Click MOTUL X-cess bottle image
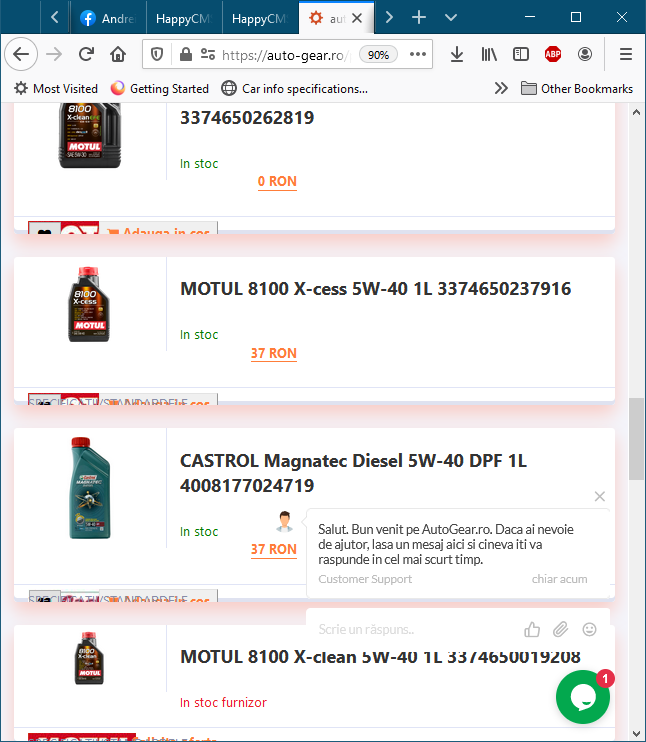 pos(88,304)
